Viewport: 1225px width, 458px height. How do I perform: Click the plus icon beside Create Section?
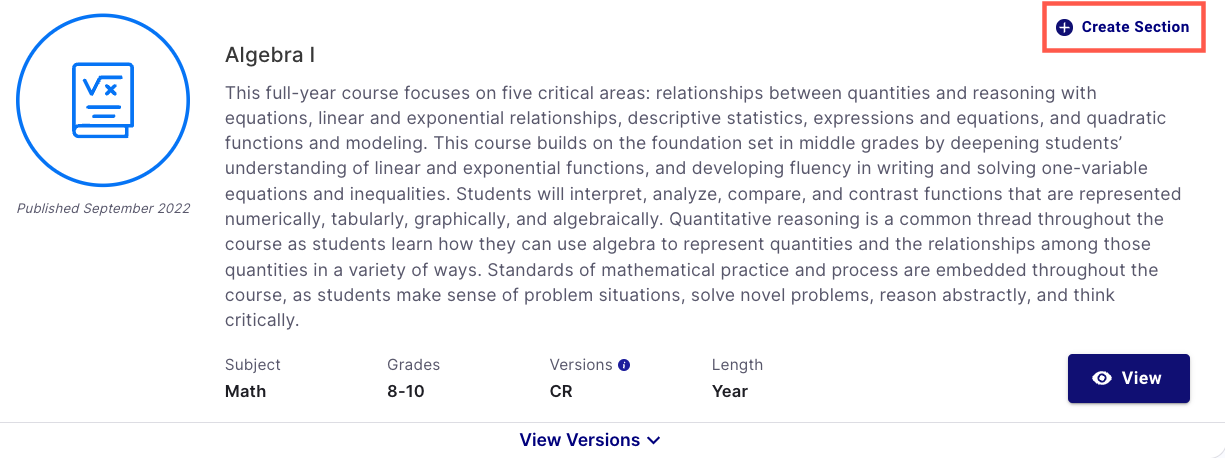1065,27
